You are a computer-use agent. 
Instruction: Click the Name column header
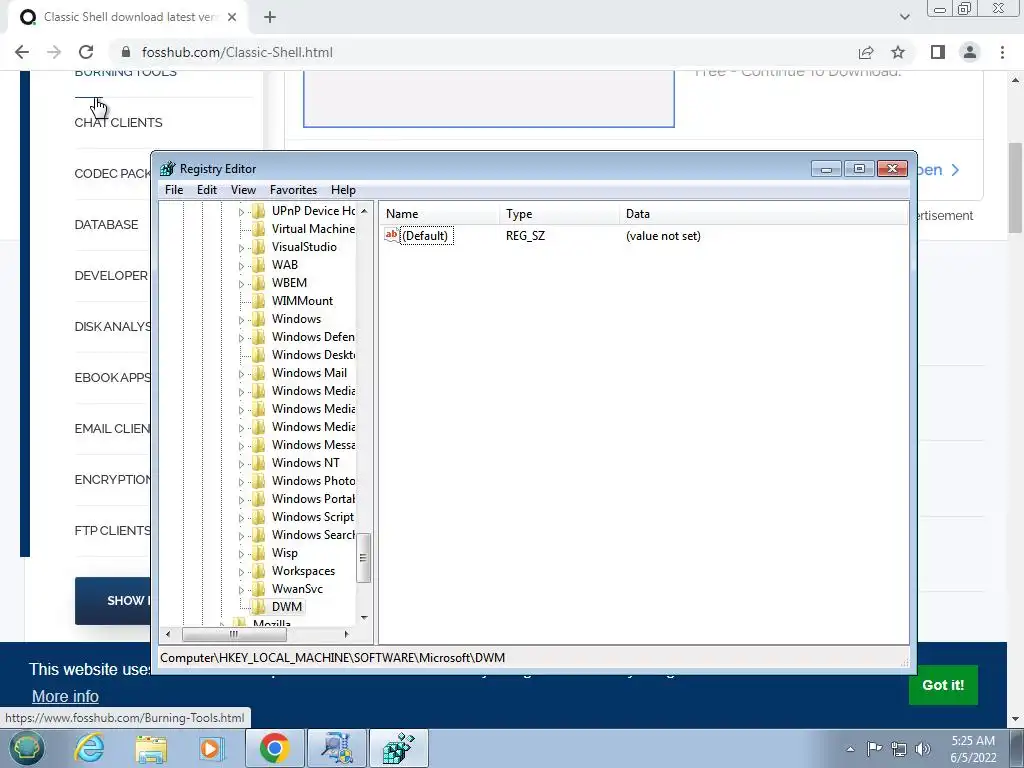click(x=440, y=214)
